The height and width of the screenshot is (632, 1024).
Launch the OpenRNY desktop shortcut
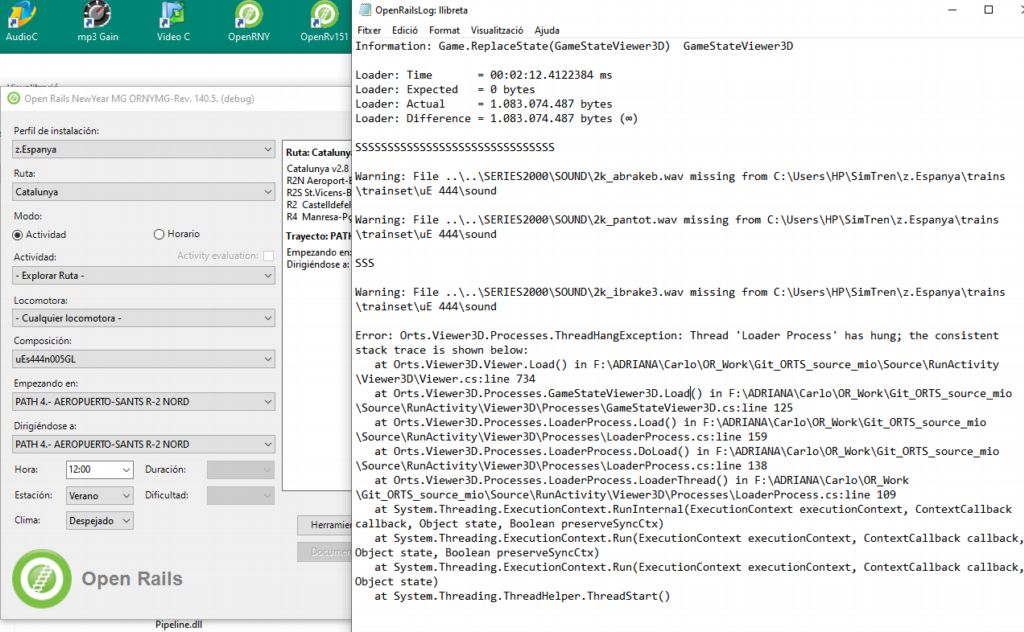pyautogui.click(x=249, y=17)
